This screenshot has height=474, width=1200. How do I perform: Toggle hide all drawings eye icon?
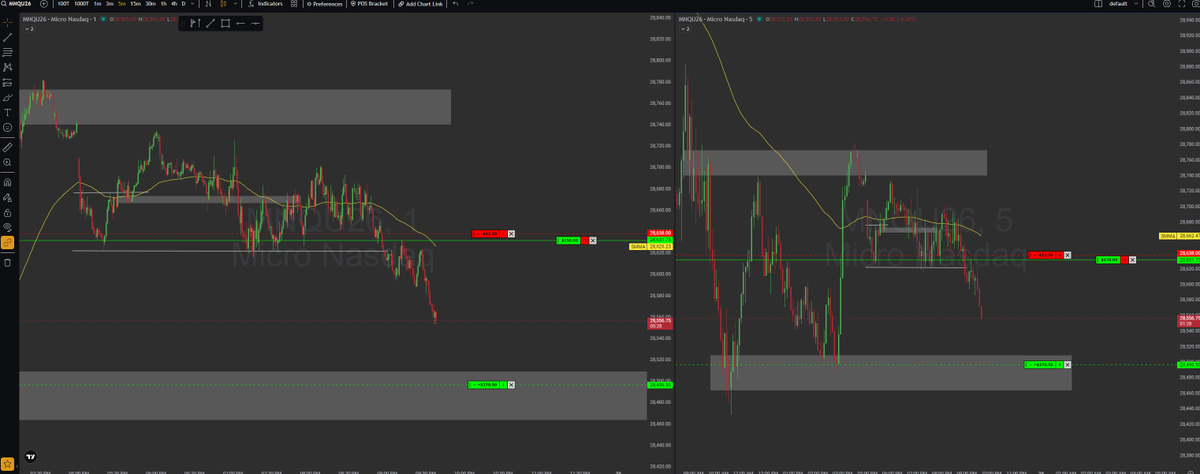[x=7, y=227]
